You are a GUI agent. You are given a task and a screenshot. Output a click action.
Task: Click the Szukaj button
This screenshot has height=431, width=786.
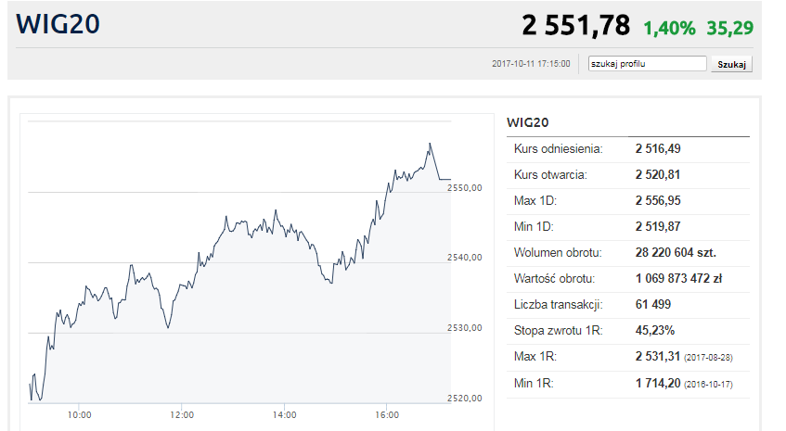[731, 64]
